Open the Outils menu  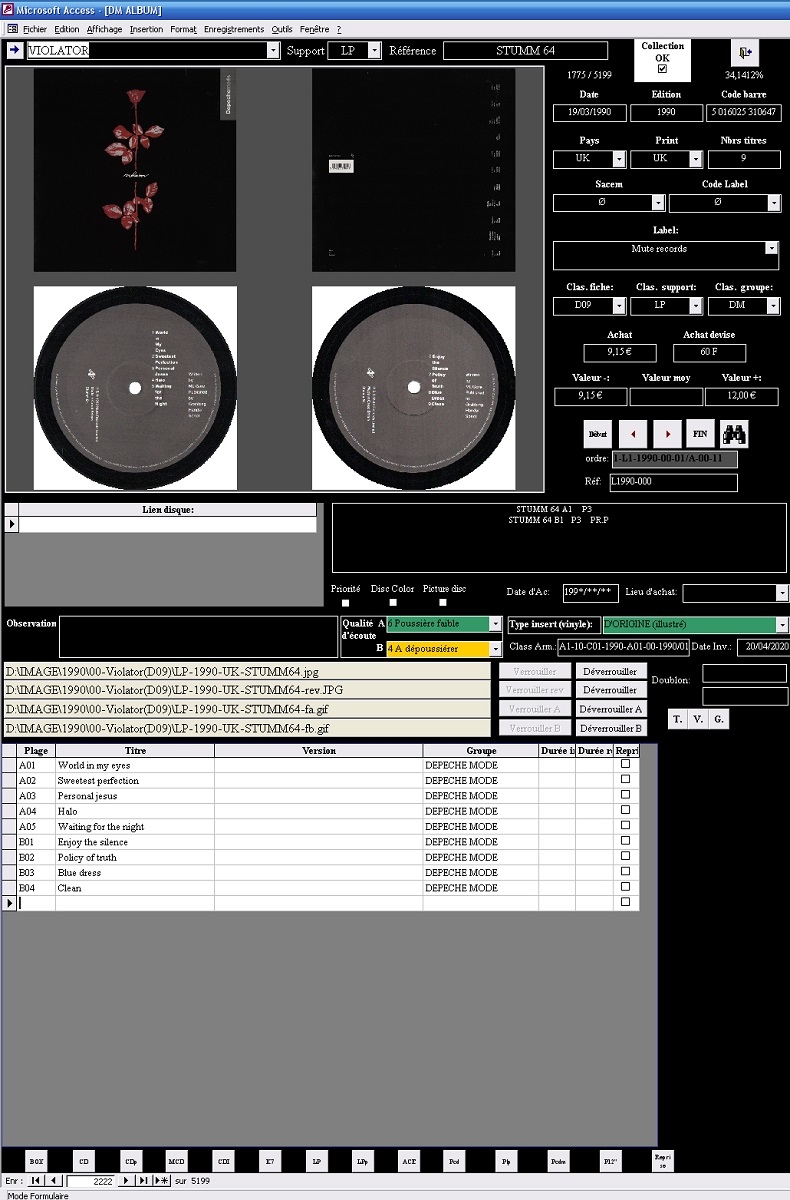coord(282,29)
